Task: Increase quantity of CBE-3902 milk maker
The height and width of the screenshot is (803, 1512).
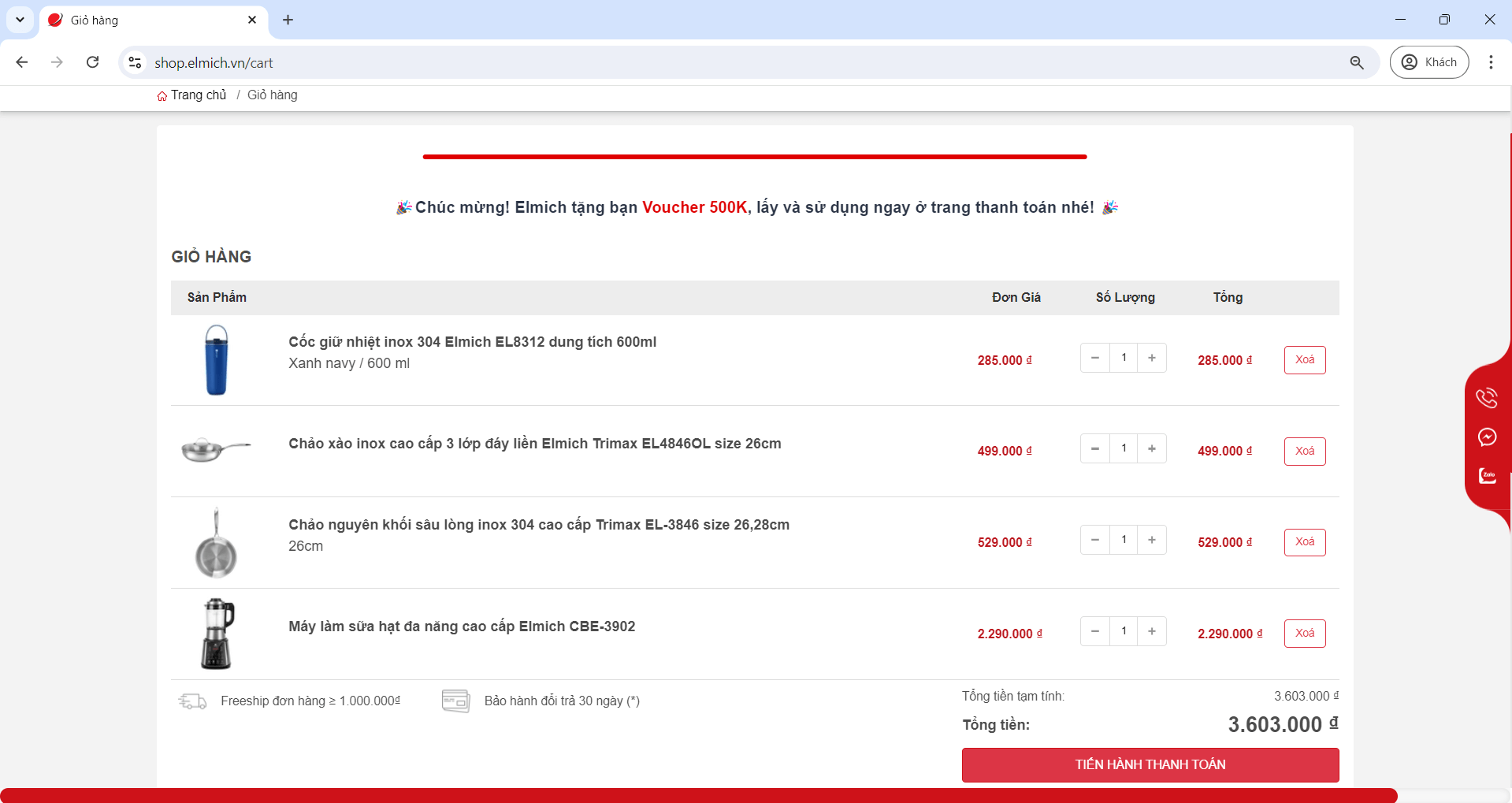Action: click(x=1152, y=631)
